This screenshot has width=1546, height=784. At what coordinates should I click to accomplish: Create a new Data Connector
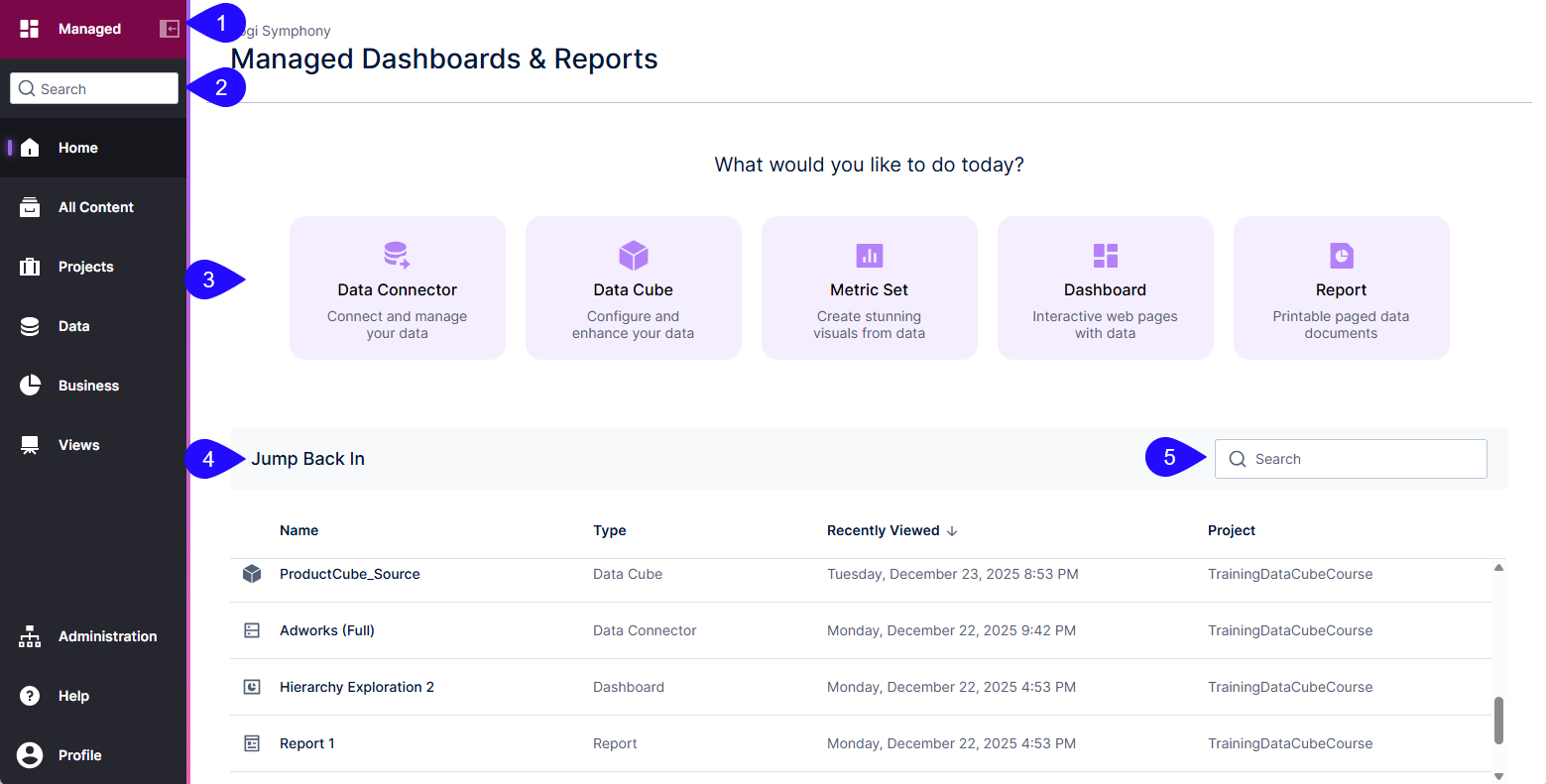(397, 287)
